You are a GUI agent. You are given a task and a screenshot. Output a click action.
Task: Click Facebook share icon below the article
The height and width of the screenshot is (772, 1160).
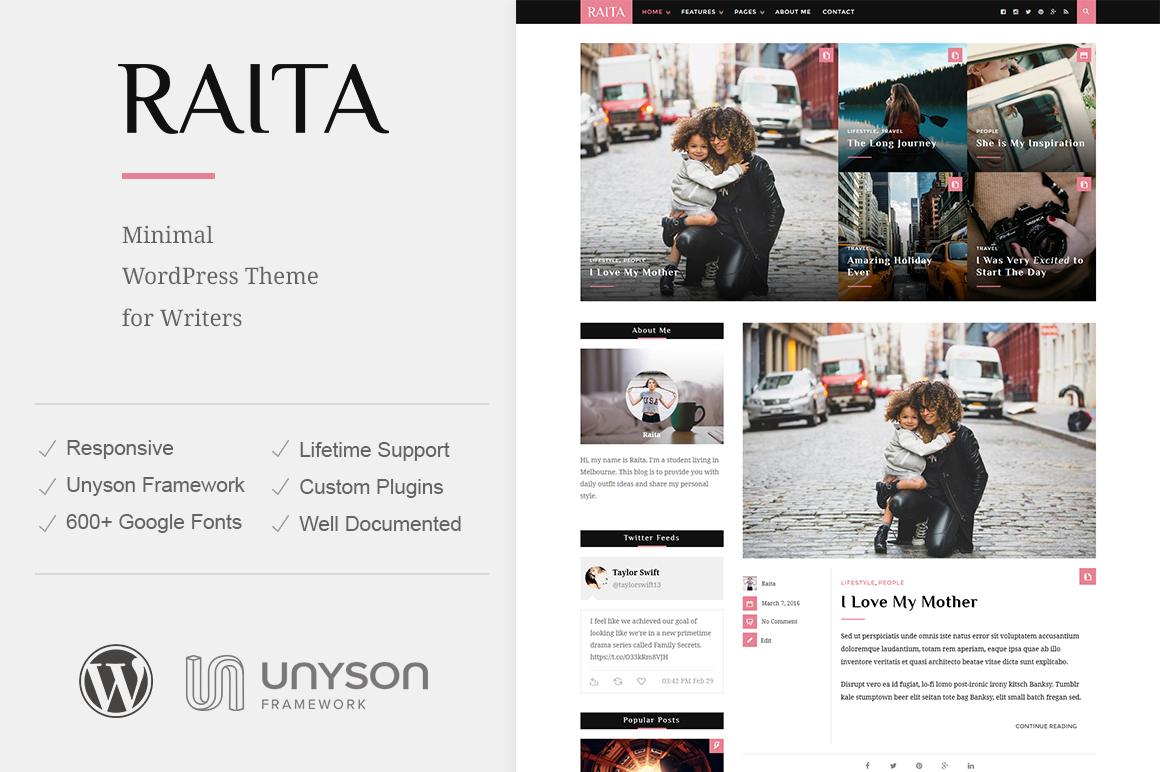point(867,766)
